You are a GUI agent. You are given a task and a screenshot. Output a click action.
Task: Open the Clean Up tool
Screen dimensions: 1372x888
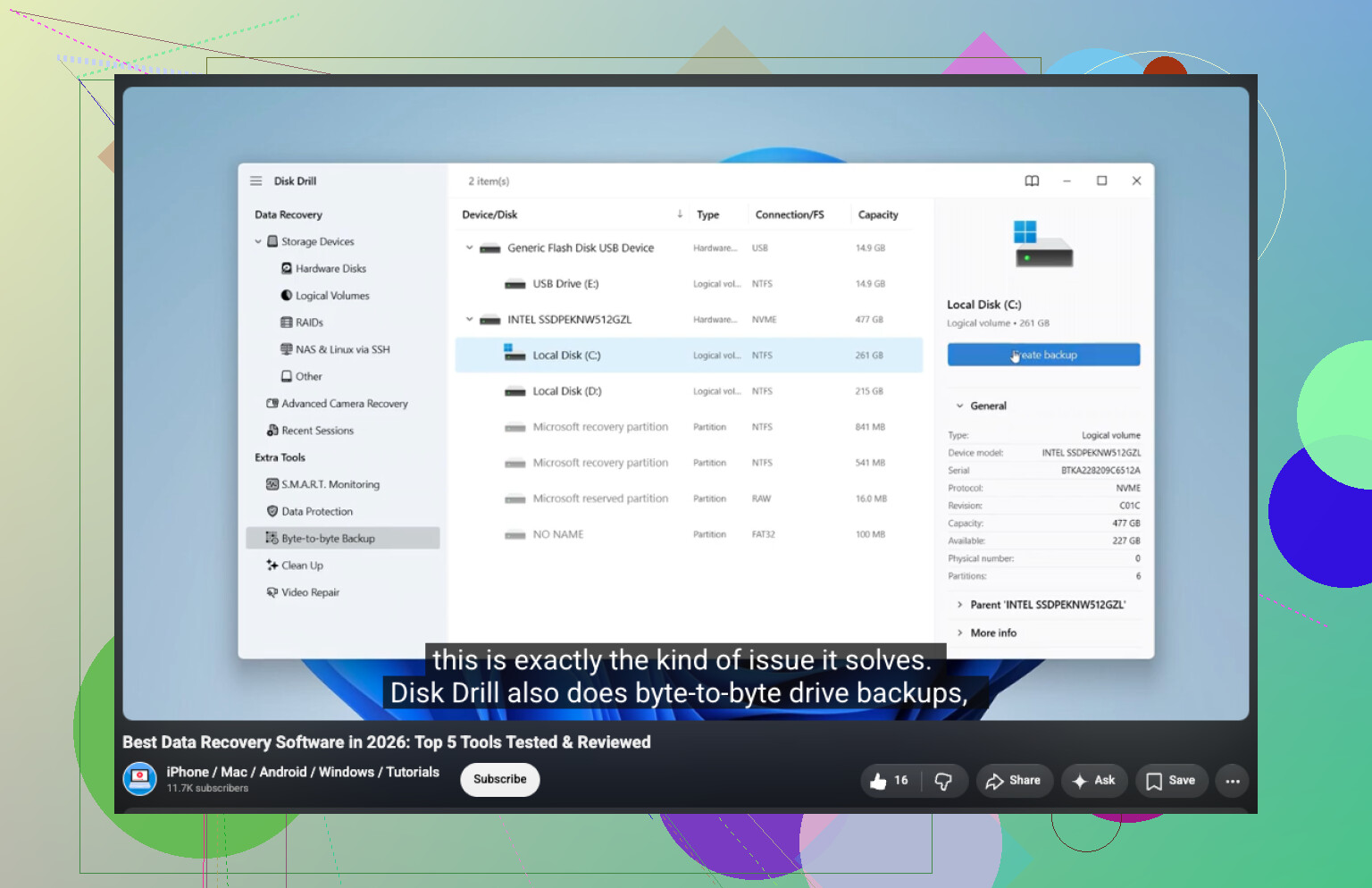295,565
